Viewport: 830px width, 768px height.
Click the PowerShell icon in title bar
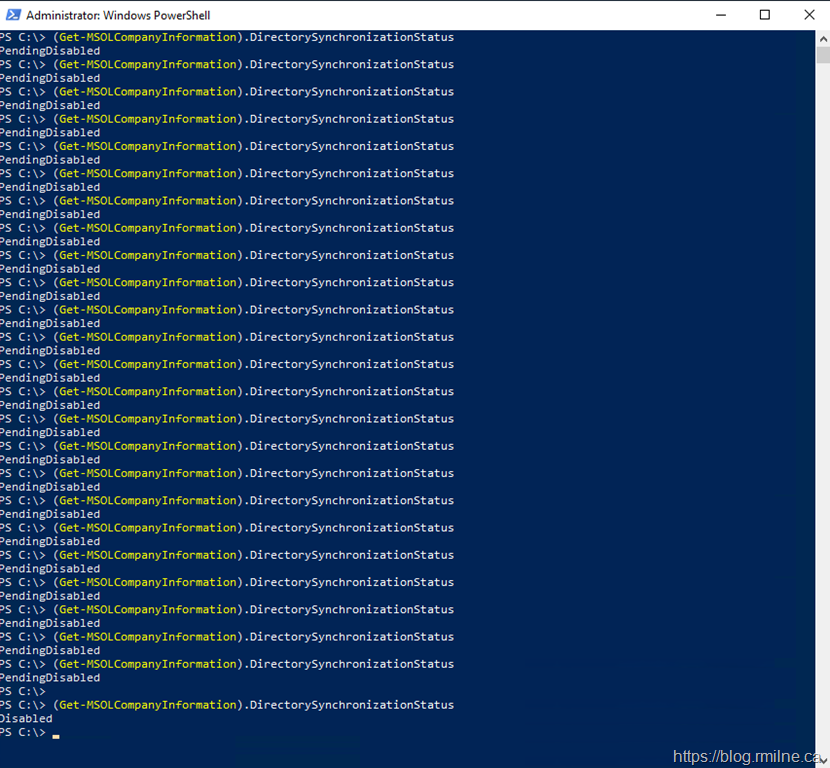12,15
